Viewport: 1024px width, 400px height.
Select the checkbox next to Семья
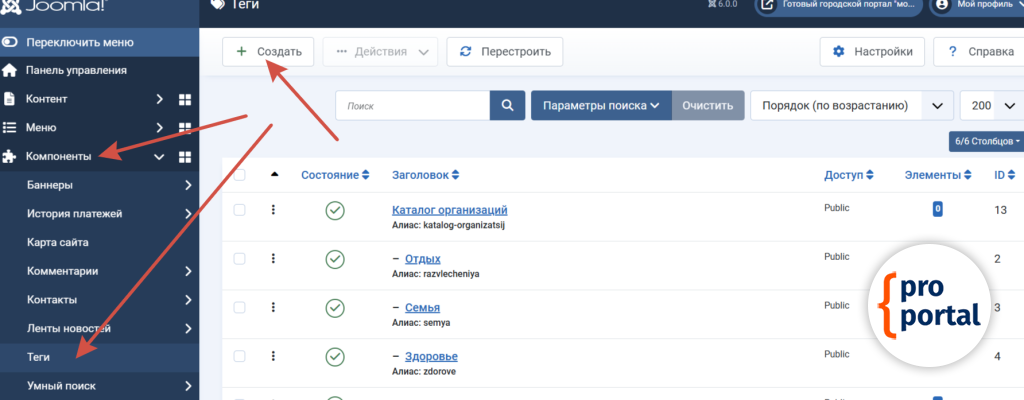(x=239, y=307)
